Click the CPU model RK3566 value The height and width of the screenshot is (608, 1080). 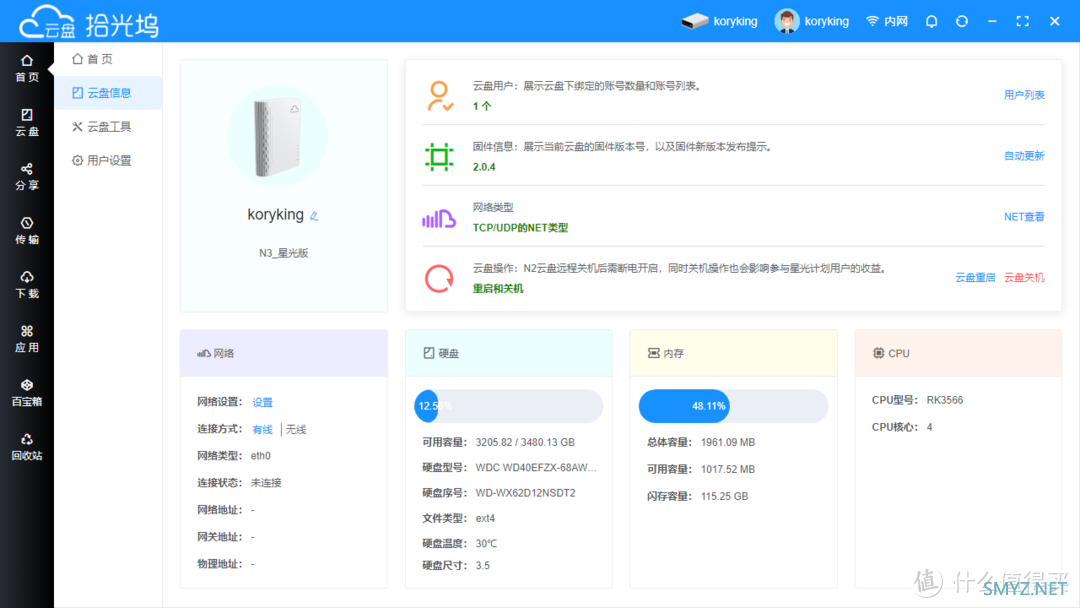[x=944, y=400]
